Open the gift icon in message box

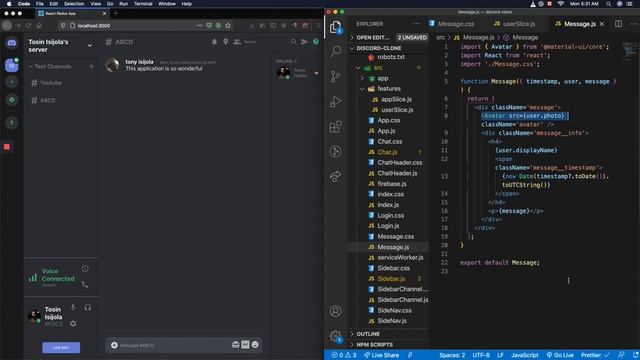click(x=236, y=345)
